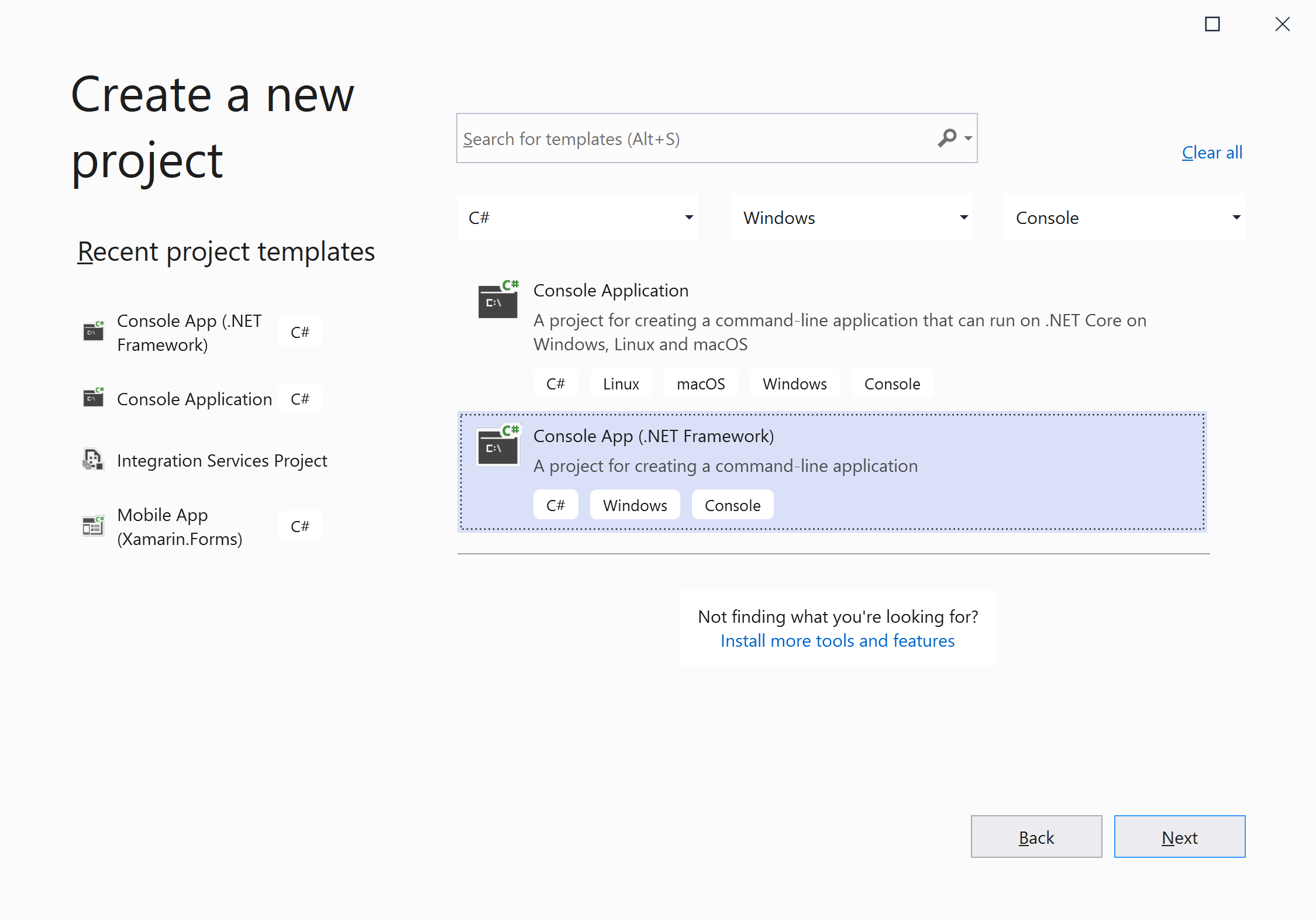Screen dimensions: 1316x921
Task: Click Integration Services Project icon
Action: [x=94, y=460]
